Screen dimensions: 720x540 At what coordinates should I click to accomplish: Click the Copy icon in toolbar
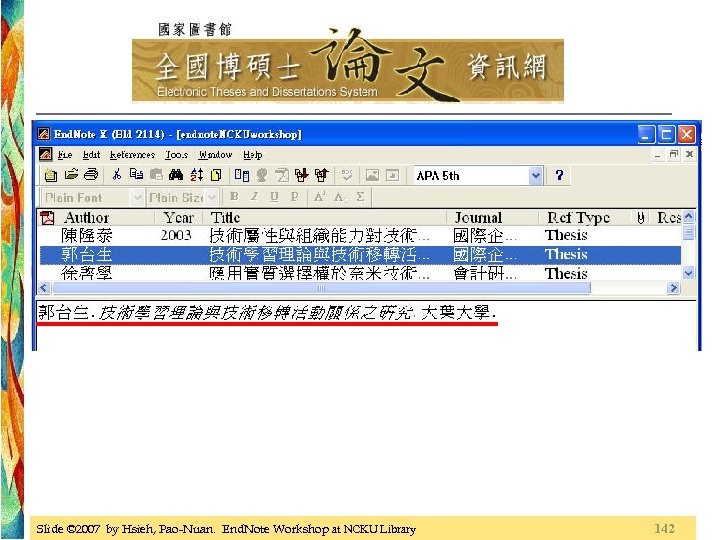point(136,174)
